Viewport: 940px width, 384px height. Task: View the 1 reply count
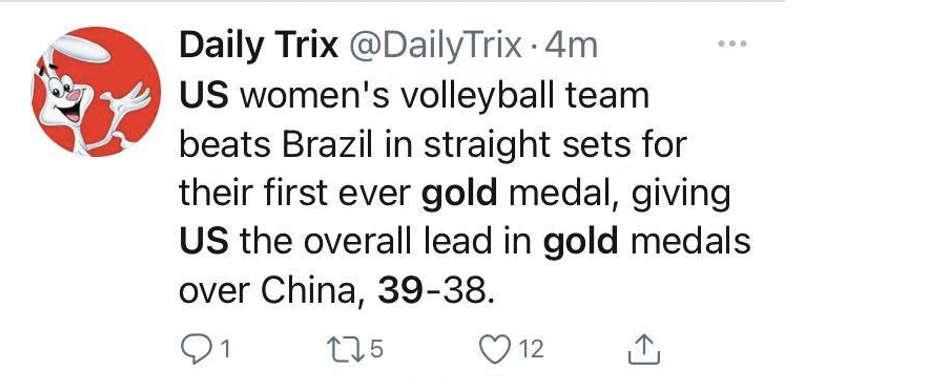(x=225, y=349)
